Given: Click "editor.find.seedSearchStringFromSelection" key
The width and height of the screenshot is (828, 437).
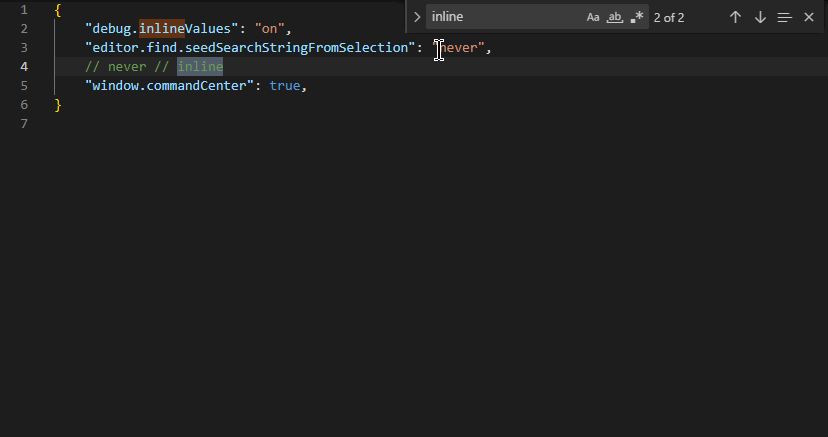Looking at the screenshot, I should pos(250,48).
